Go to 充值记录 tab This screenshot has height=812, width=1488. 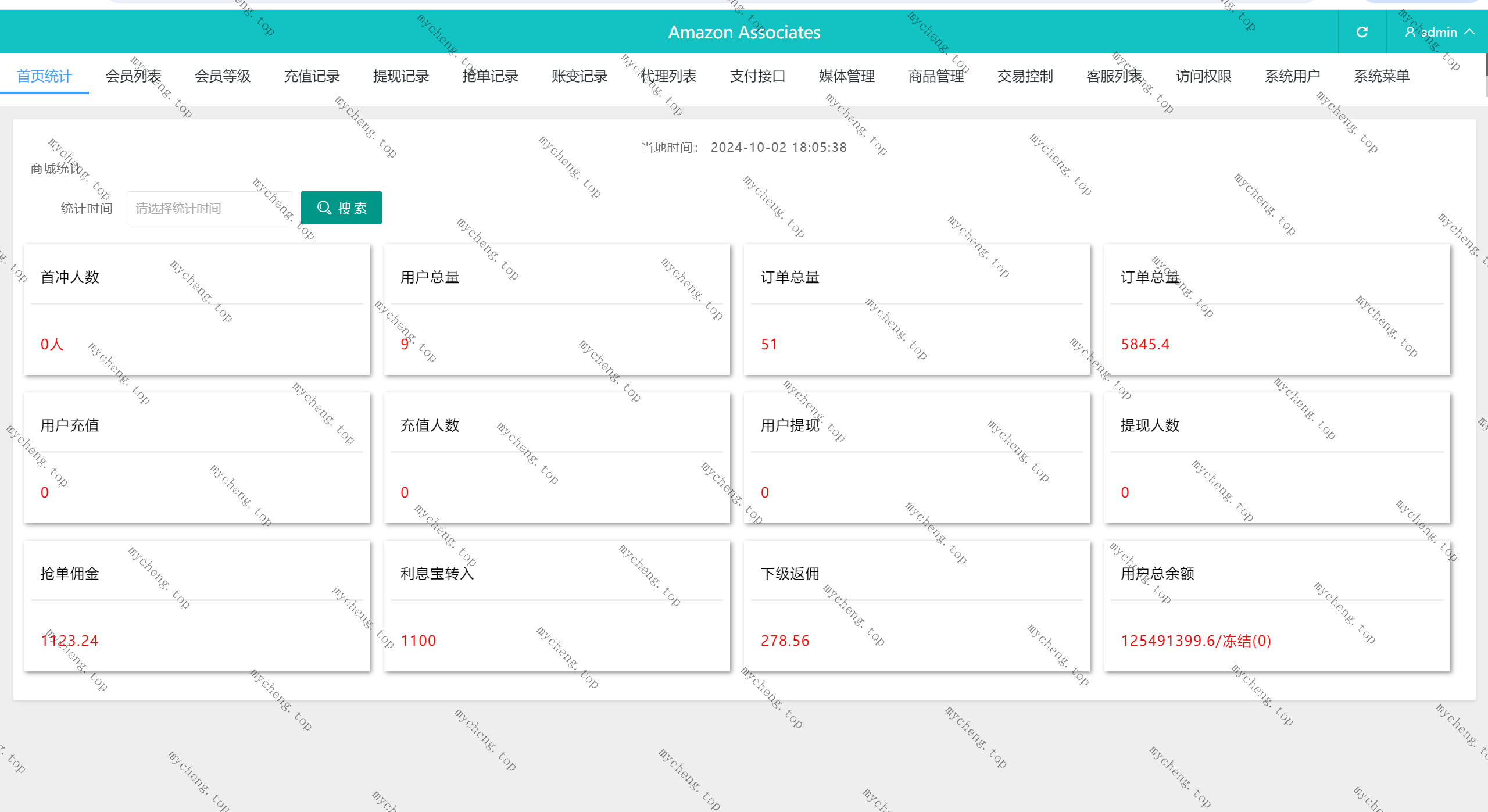coord(312,76)
